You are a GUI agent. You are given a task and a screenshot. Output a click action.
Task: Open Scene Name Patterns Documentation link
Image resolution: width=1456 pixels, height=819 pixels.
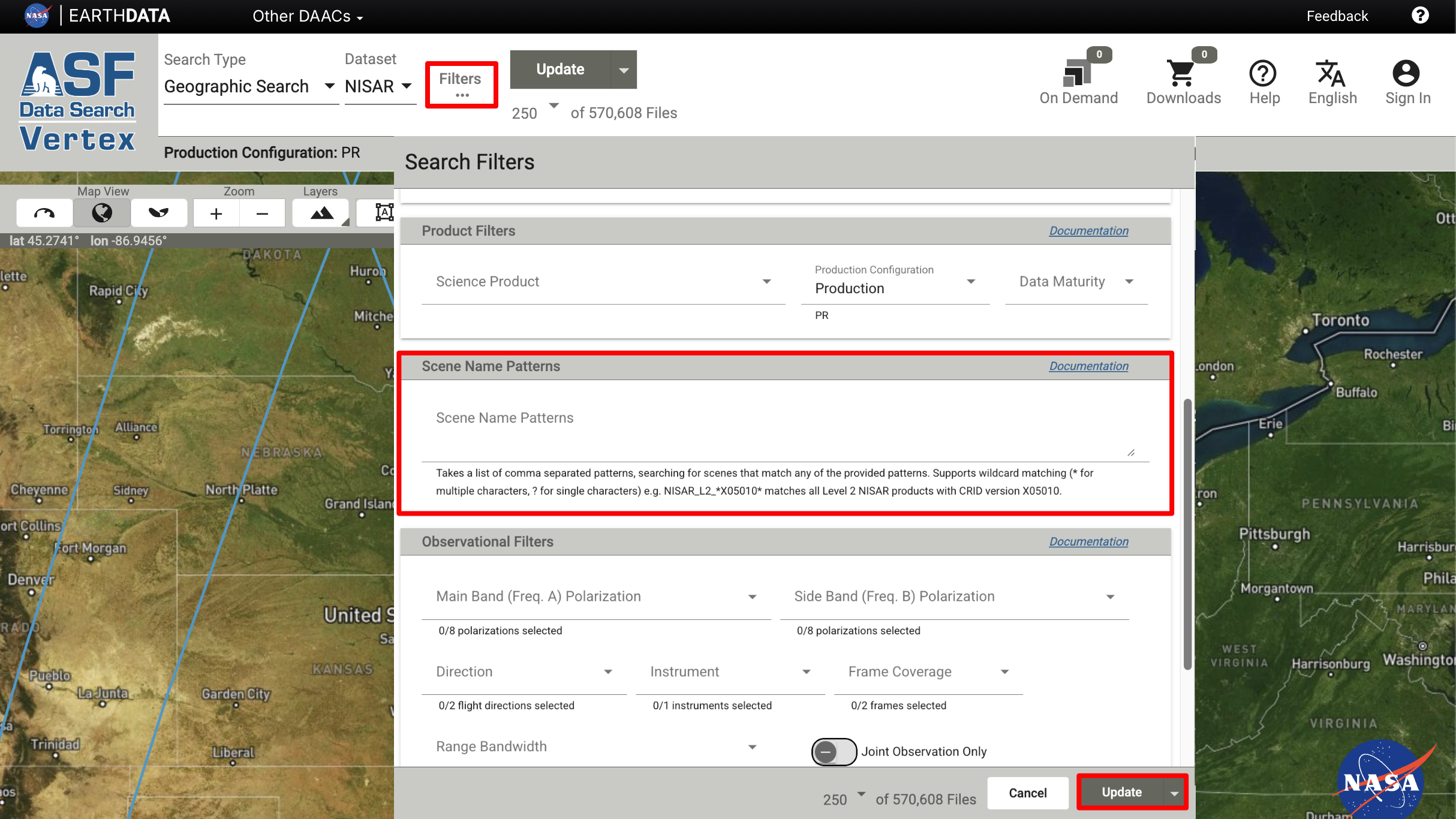tap(1088, 366)
